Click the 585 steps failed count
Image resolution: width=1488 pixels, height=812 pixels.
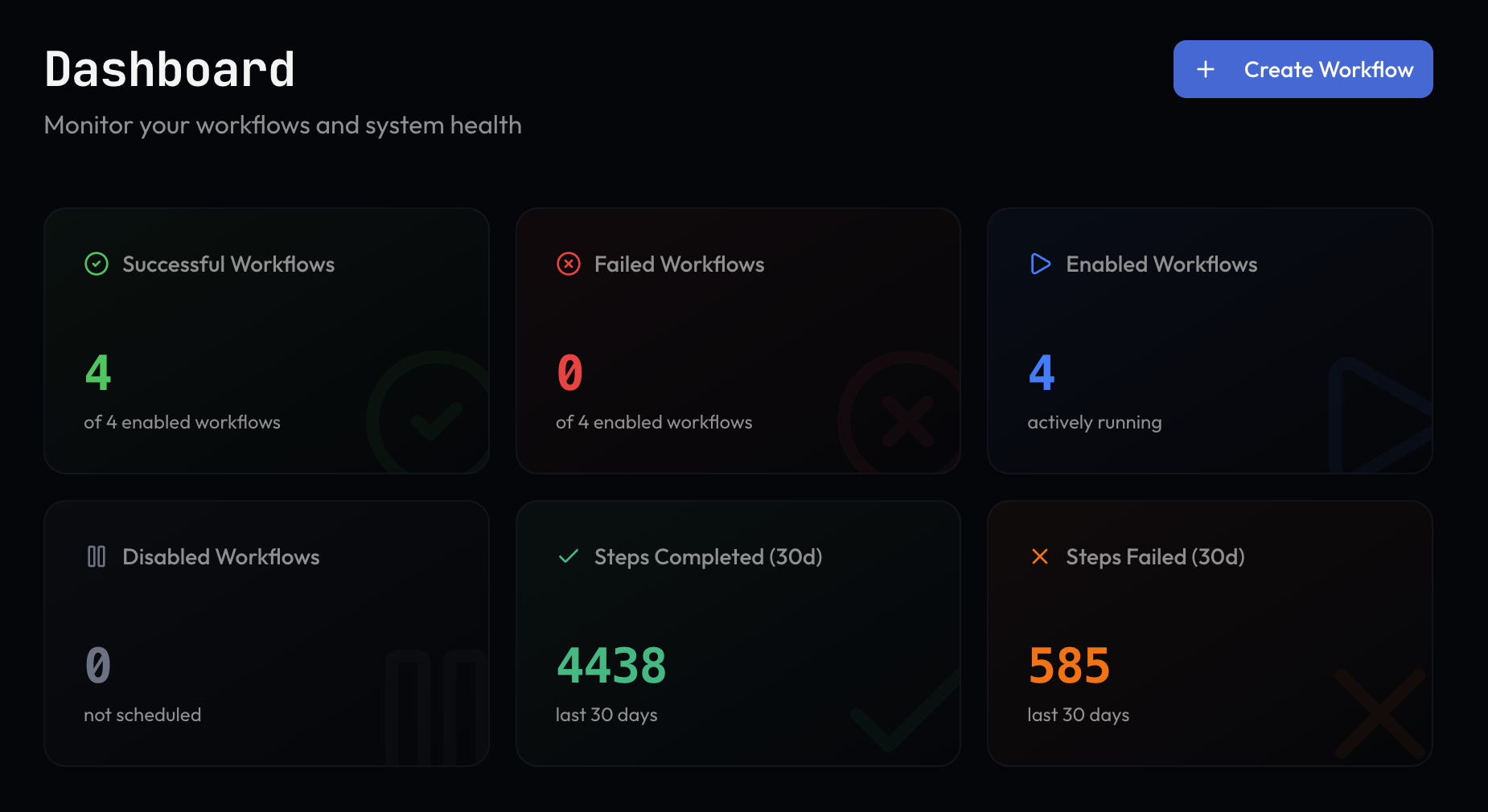click(1069, 664)
